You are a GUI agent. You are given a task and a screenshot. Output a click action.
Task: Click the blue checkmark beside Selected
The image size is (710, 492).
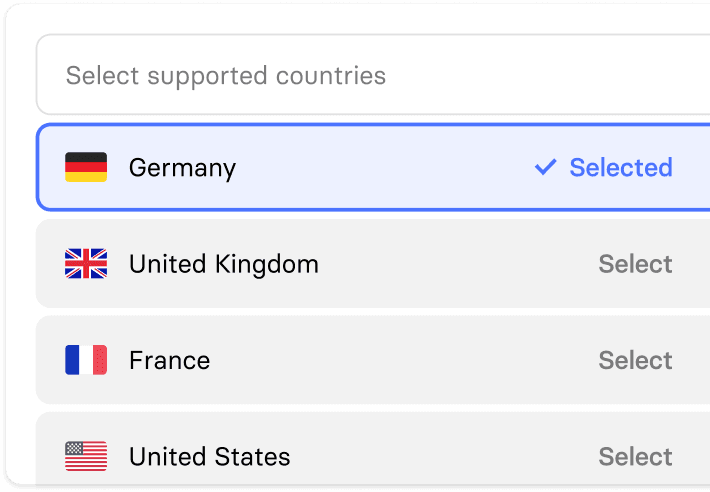(546, 167)
